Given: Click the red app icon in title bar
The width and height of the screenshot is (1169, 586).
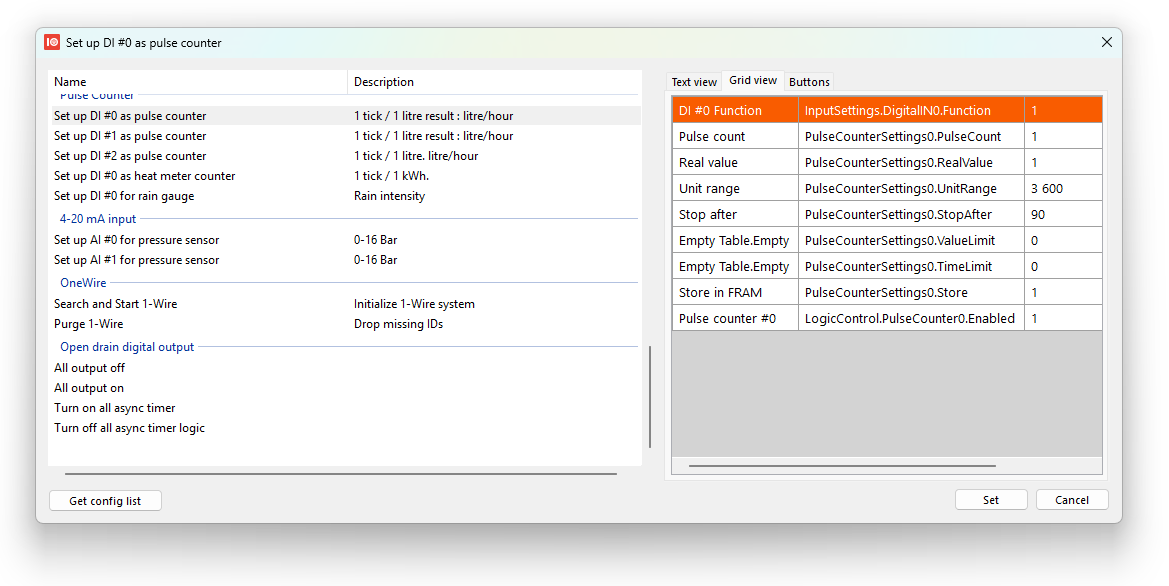Looking at the screenshot, I should 52,42.
